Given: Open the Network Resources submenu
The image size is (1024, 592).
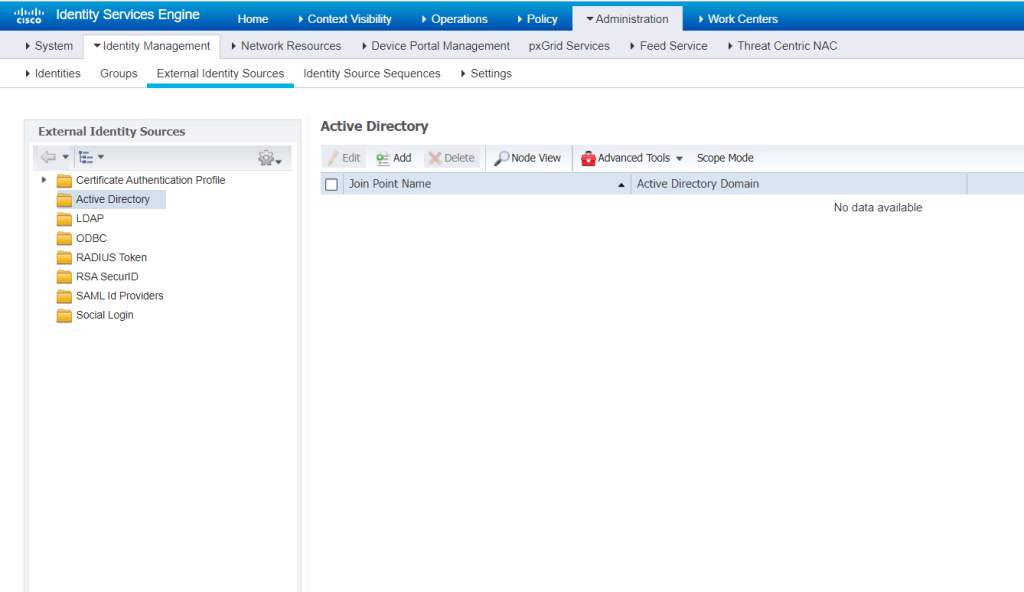Looking at the screenshot, I should 286,46.
